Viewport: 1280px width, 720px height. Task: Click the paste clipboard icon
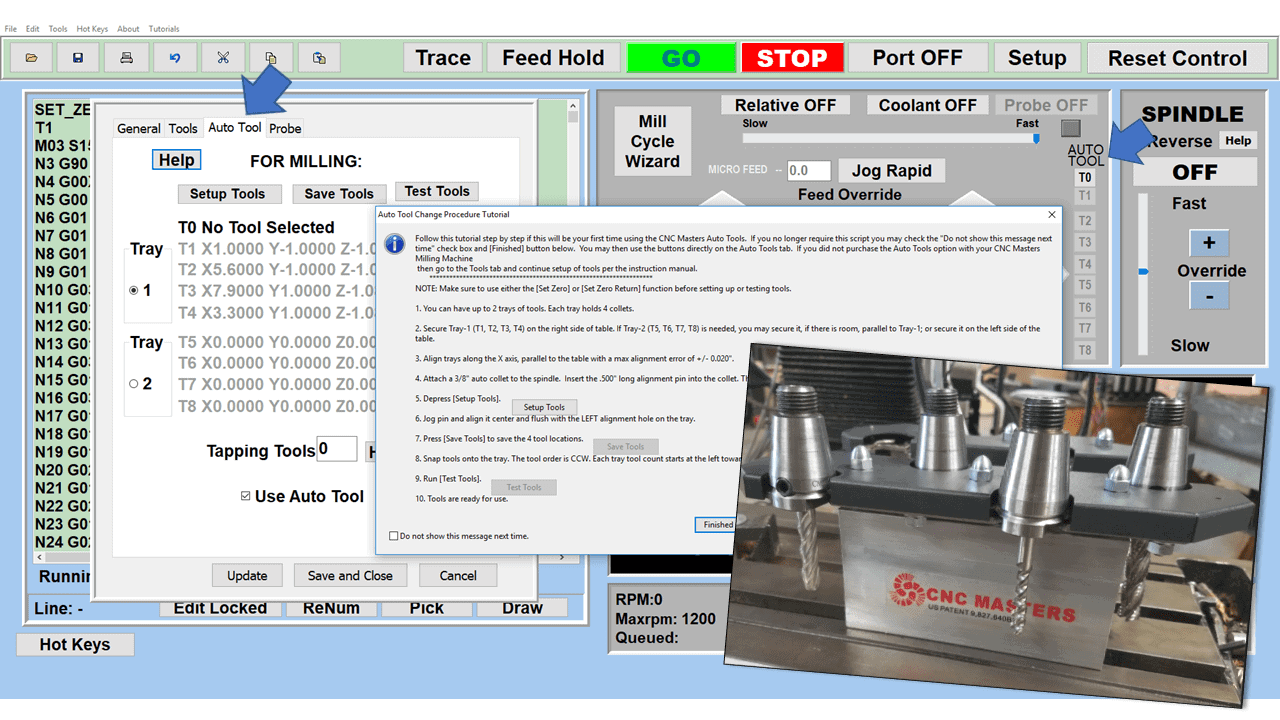coord(319,58)
